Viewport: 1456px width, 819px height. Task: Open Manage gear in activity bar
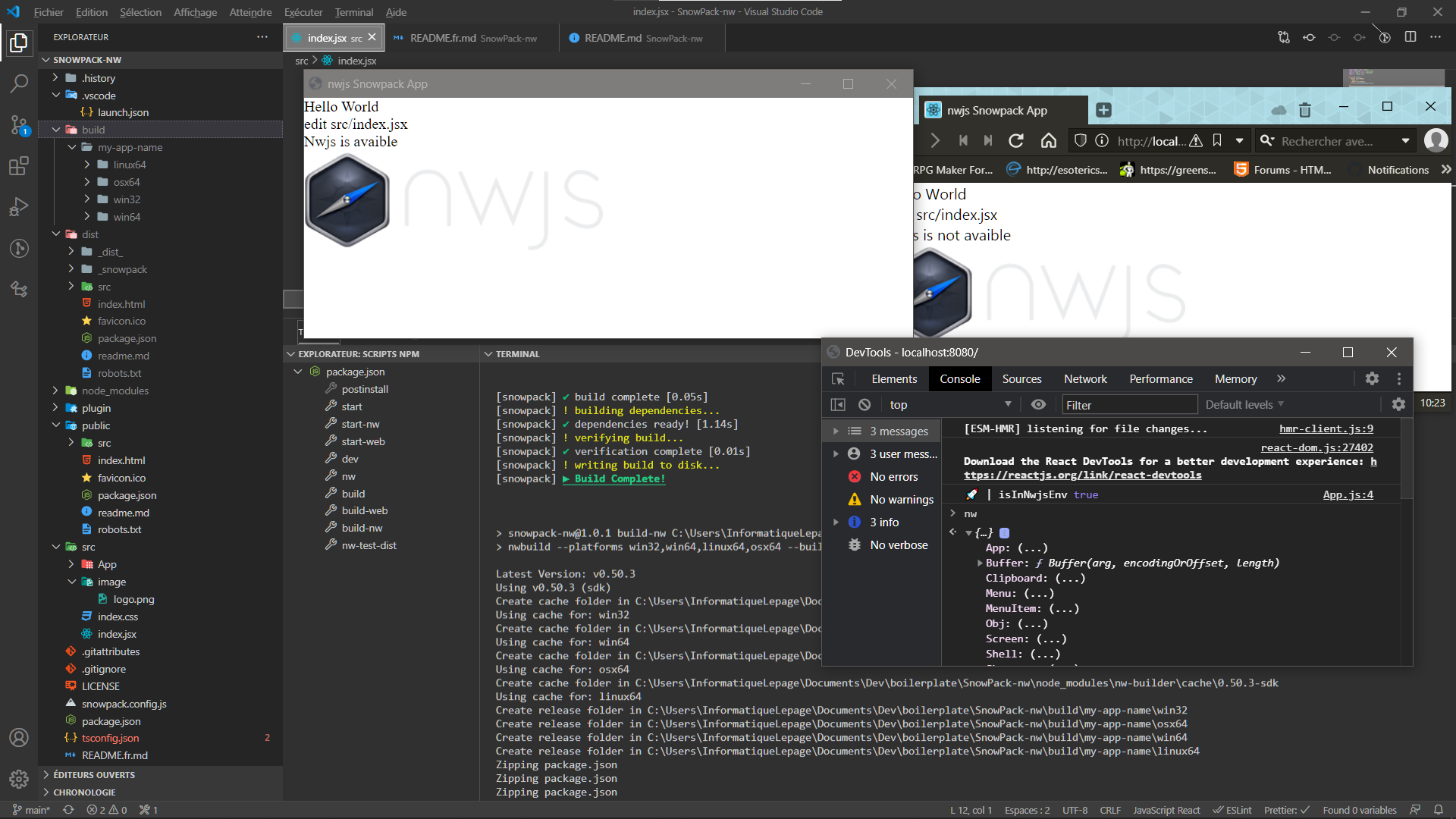tap(19, 779)
